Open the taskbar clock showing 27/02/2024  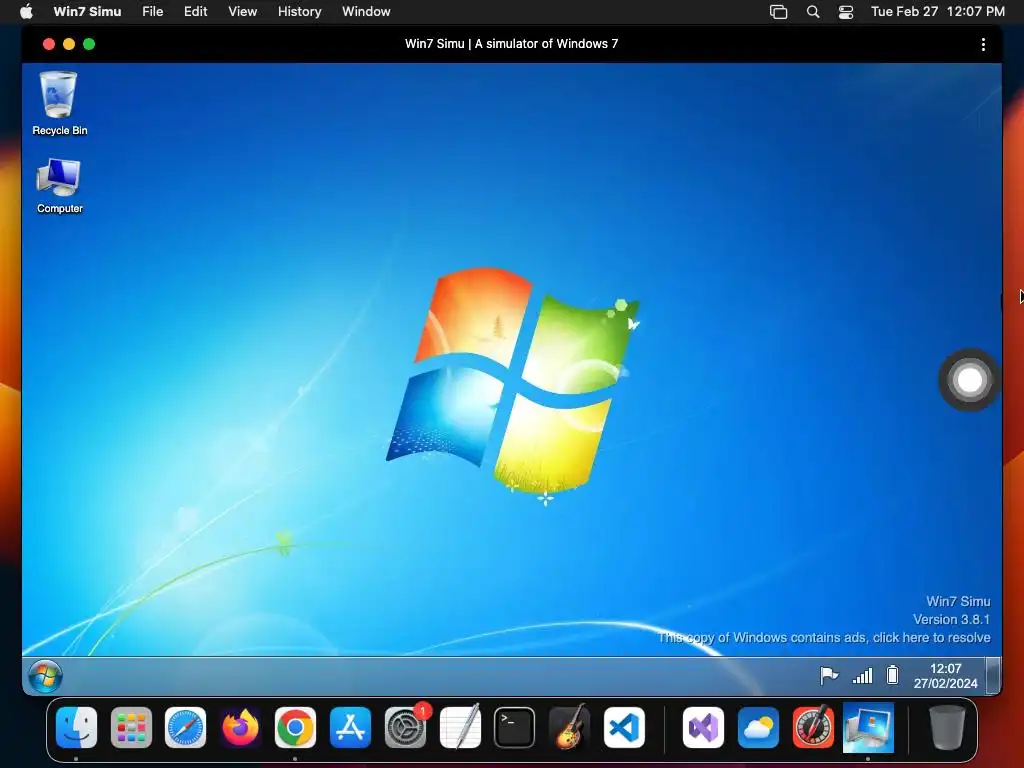pos(945,676)
